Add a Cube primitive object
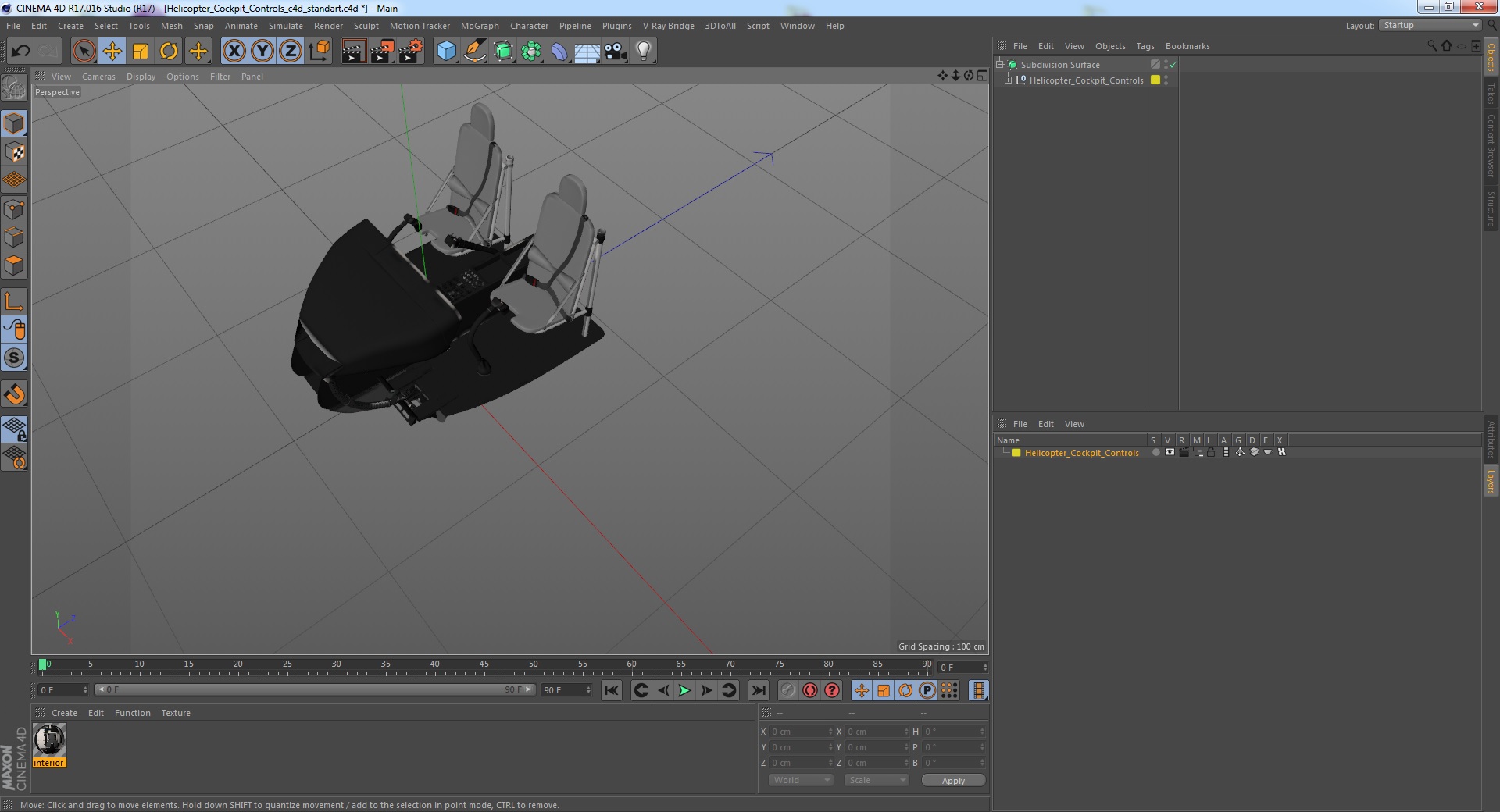 pos(446,52)
